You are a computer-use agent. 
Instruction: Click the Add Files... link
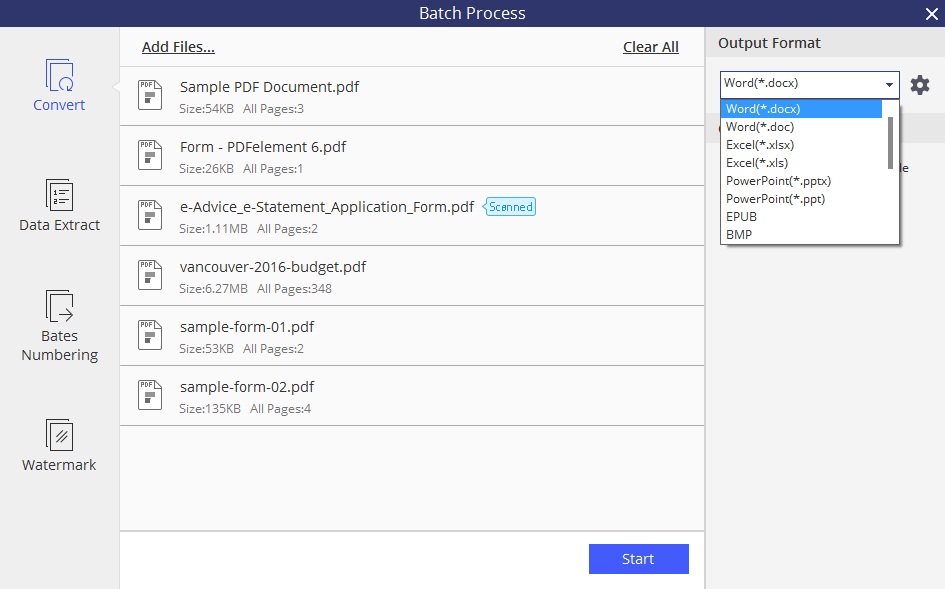pos(178,47)
